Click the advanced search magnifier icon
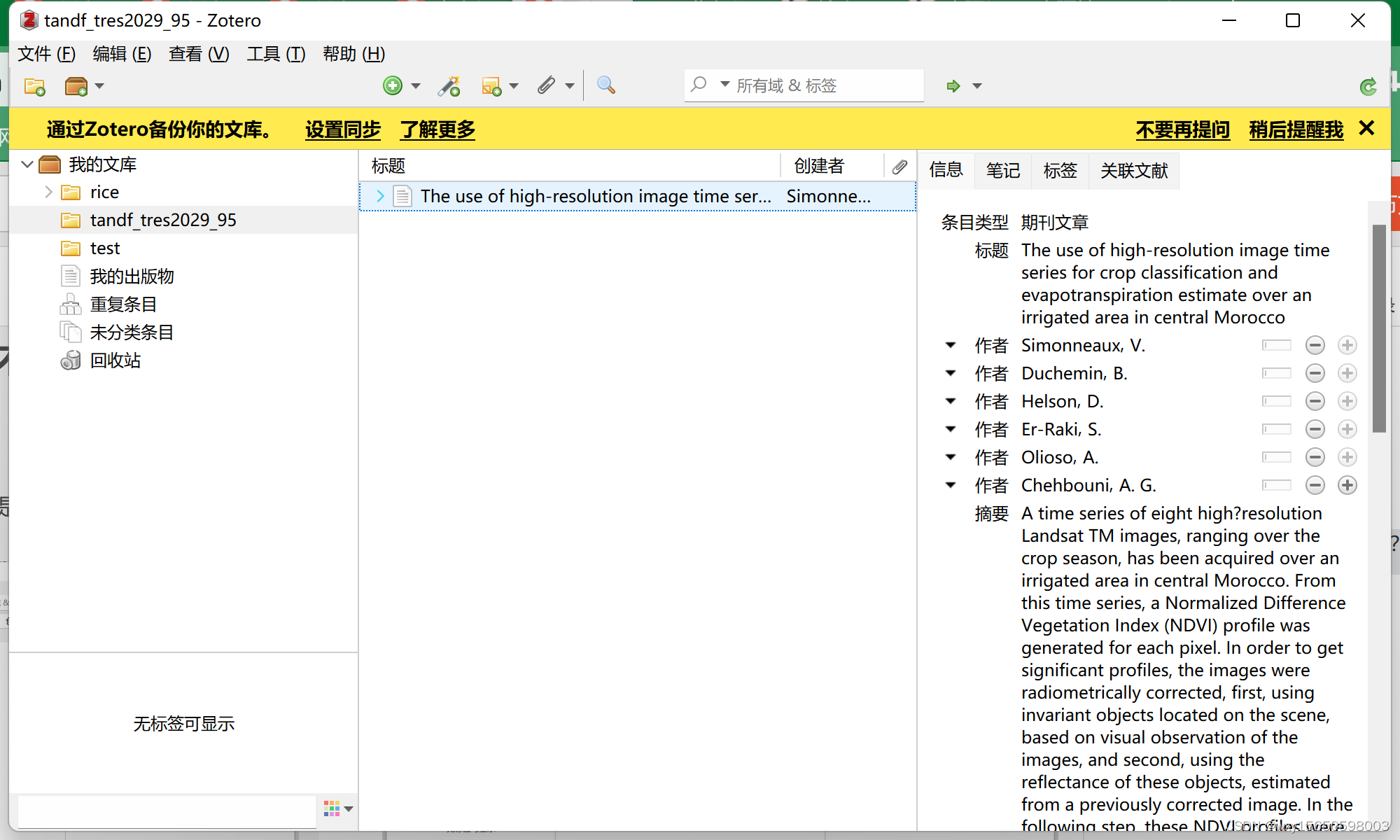The image size is (1400, 840). pos(606,85)
